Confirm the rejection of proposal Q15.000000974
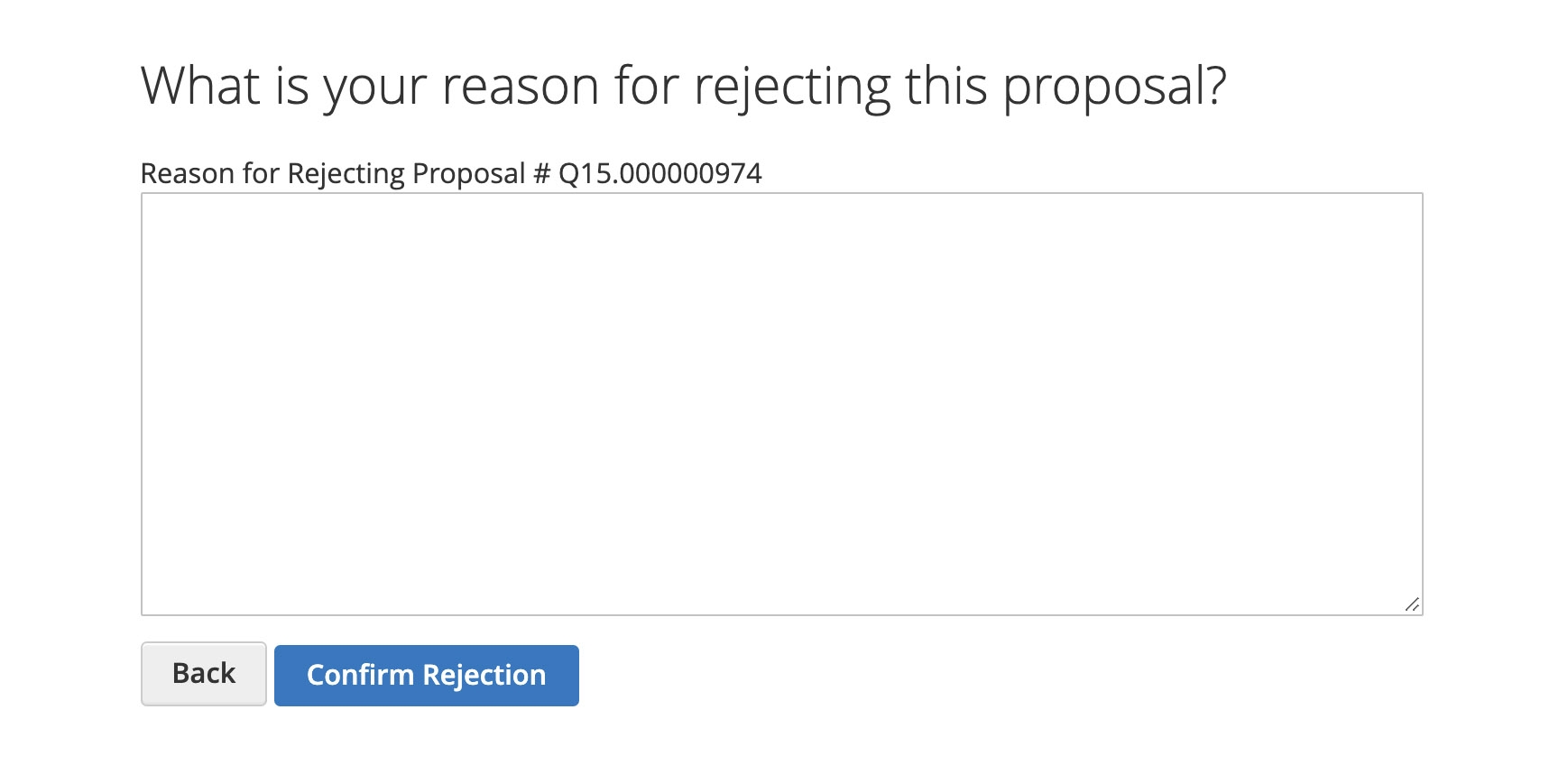The width and height of the screenshot is (1568, 765). 427,676
